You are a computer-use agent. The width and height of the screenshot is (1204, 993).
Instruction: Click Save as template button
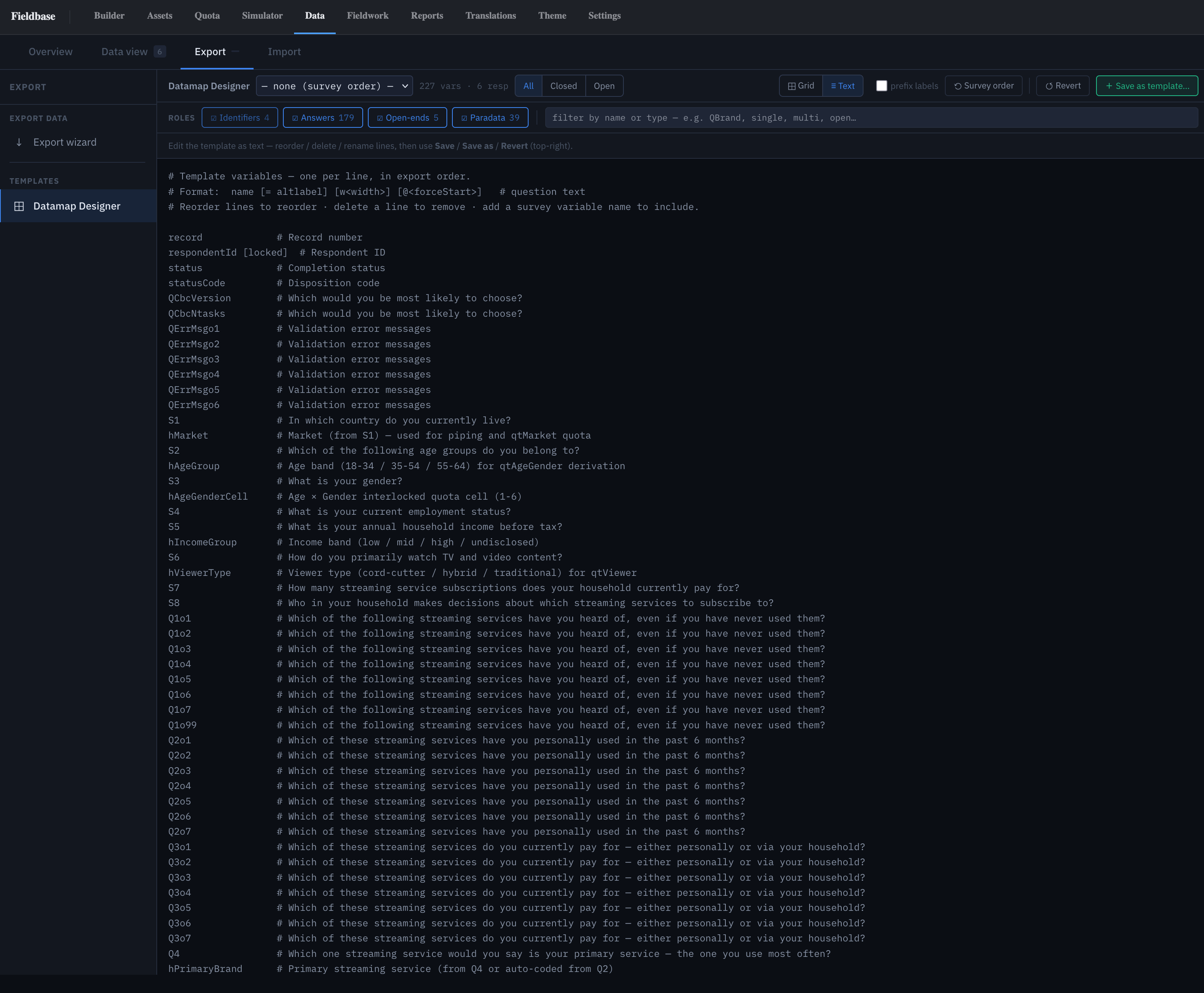pos(1147,86)
